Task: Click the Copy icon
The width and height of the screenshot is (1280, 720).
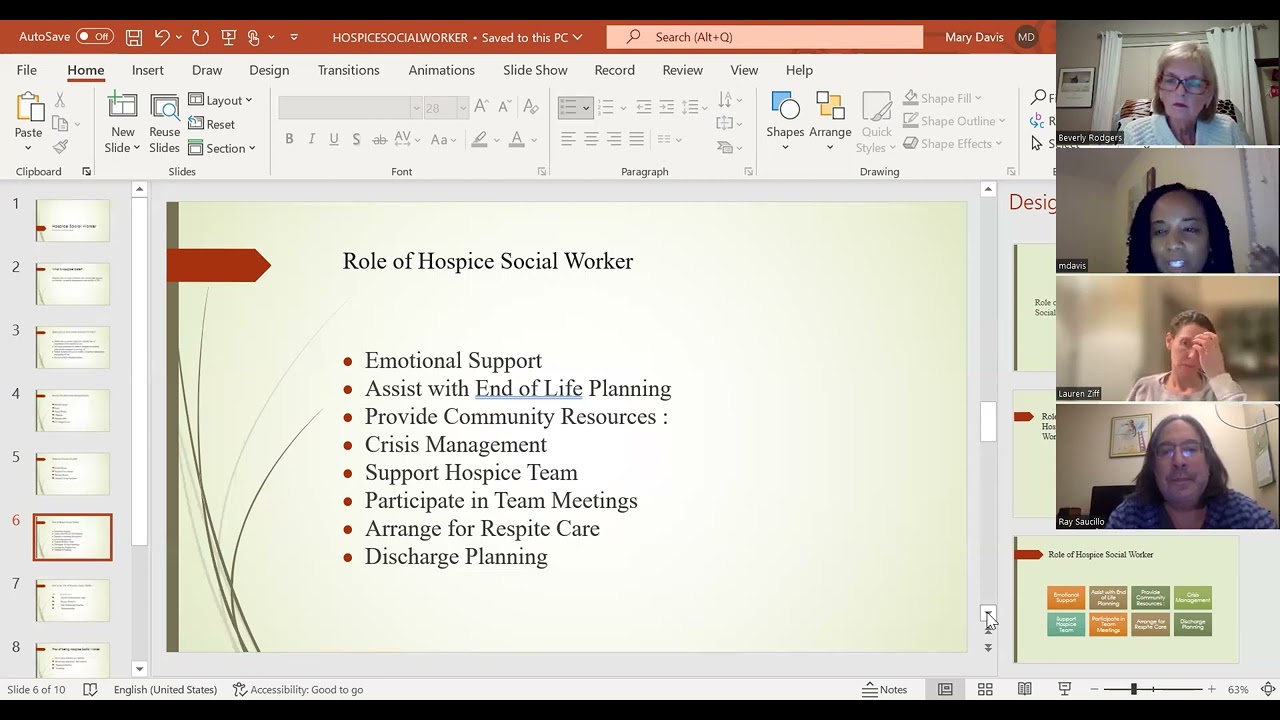Action: tap(60, 123)
